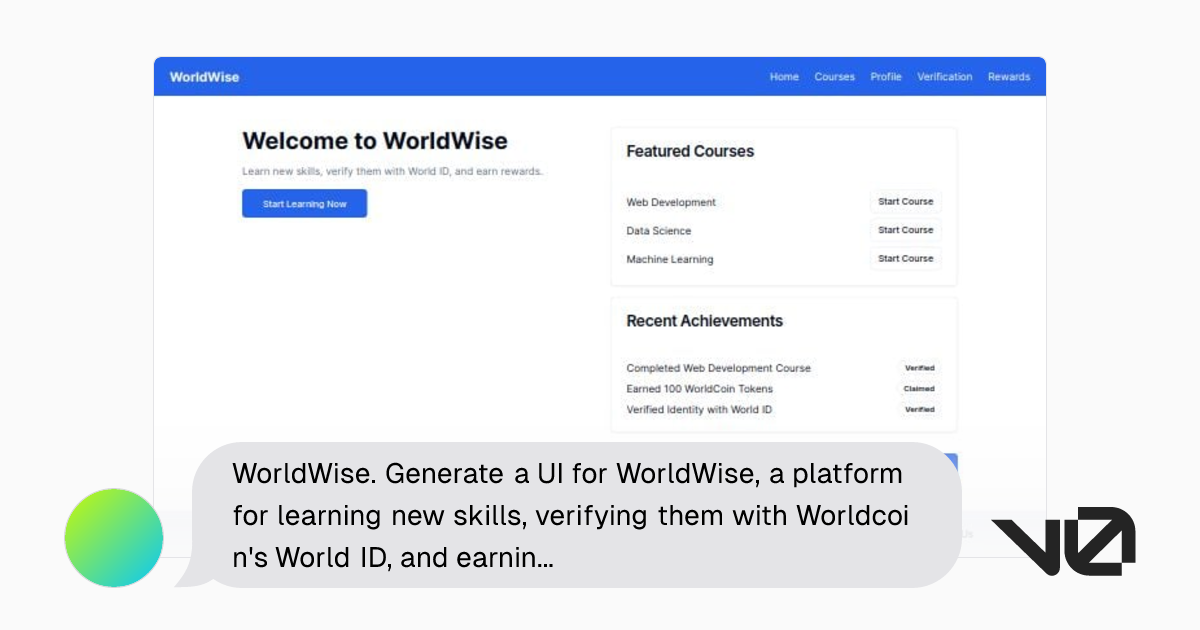The height and width of the screenshot is (630, 1200).
Task: Open the Profile section
Action: click(x=885, y=76)
